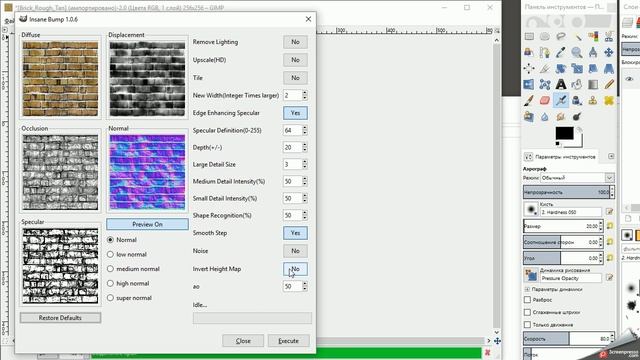Click Medium Detail Intensity value field
The width and height of the screenshot is (640, 360).
point(292,182)
